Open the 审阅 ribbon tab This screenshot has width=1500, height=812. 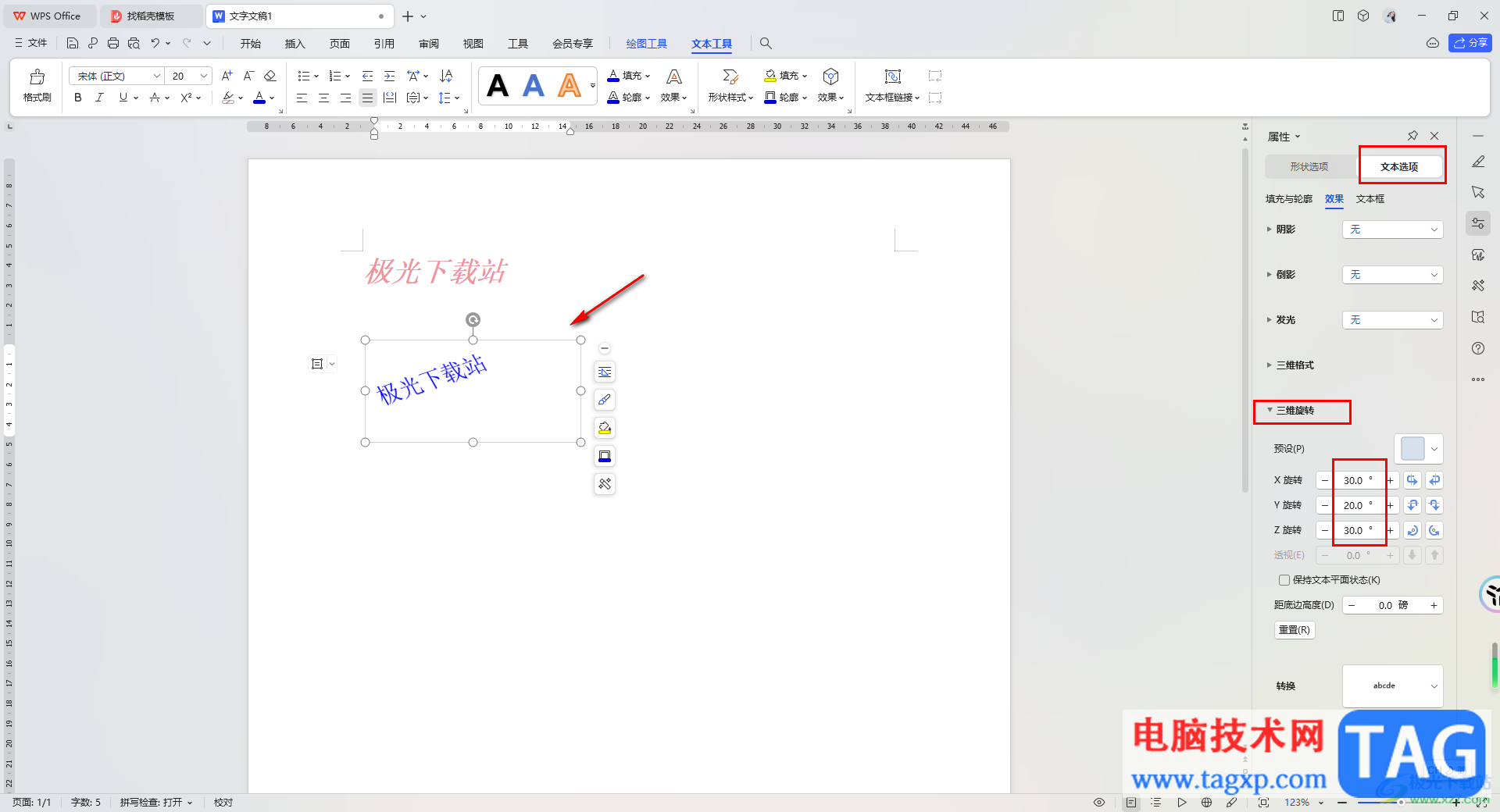pos(428,44)
